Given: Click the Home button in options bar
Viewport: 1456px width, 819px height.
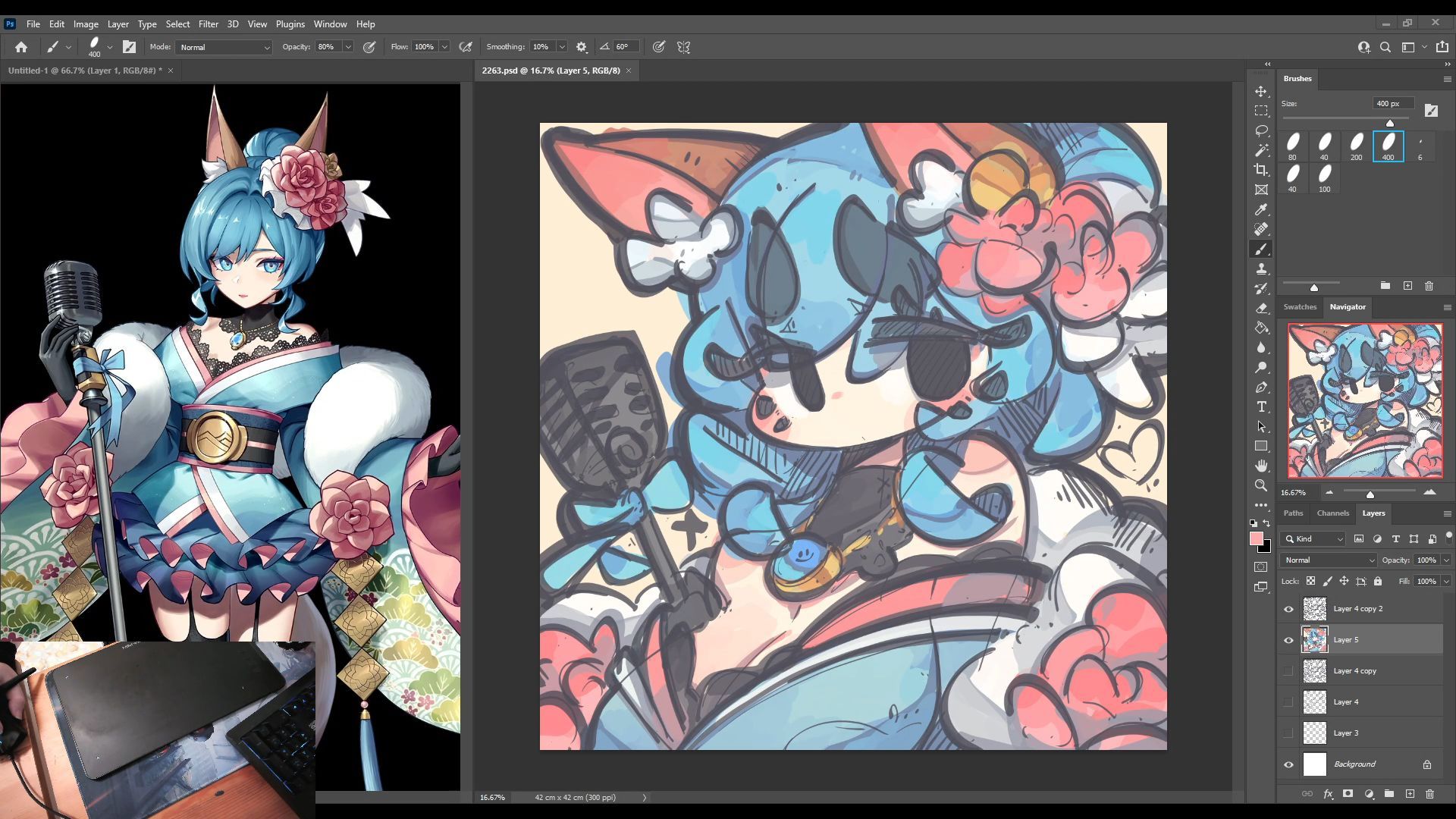Looking at the screenshot, I should 21,47.
